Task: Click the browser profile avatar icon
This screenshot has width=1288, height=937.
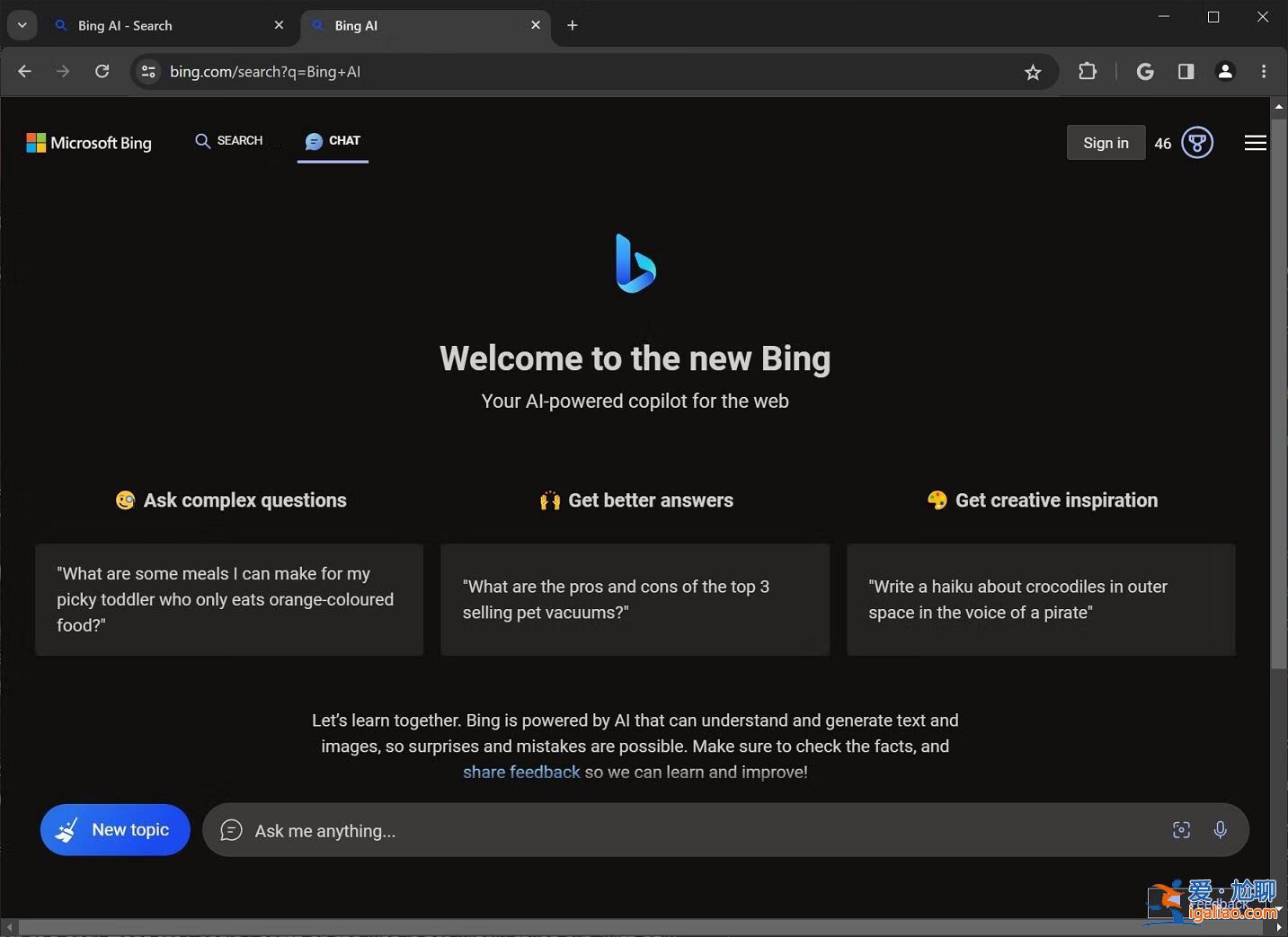Action: [x=1225, y=71]
